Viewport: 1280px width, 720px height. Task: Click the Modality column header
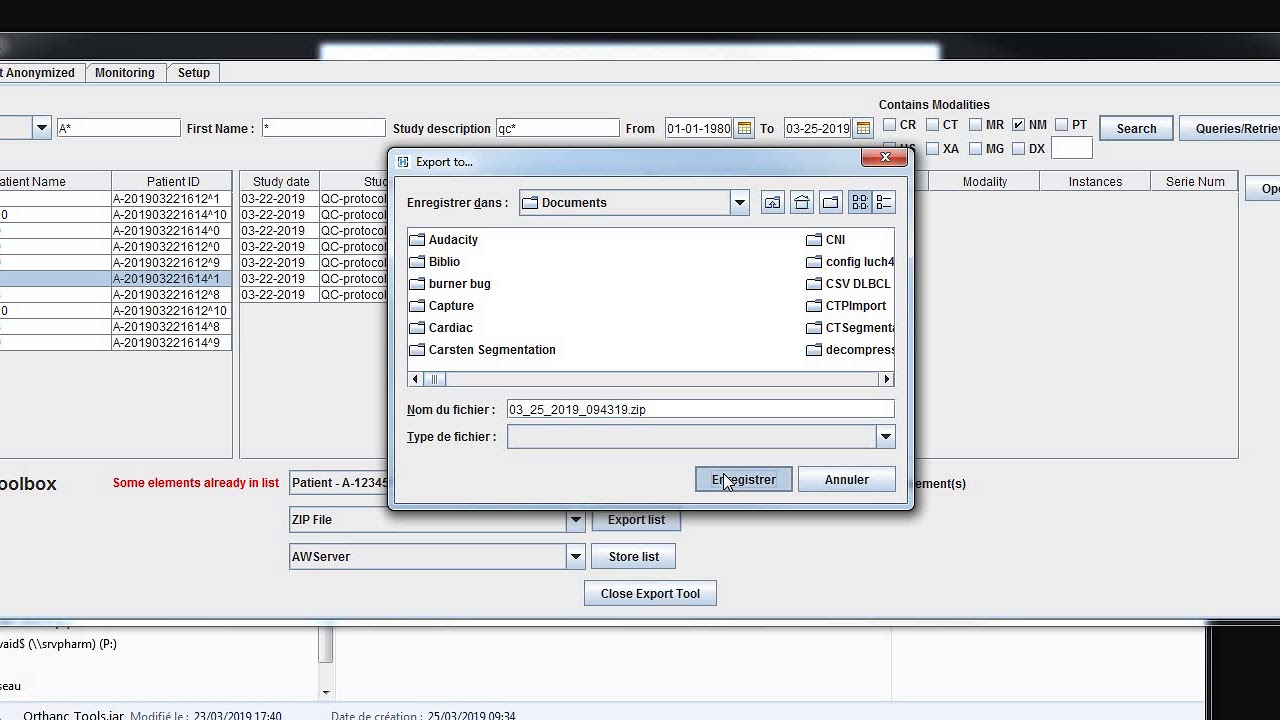coord(984,182)
